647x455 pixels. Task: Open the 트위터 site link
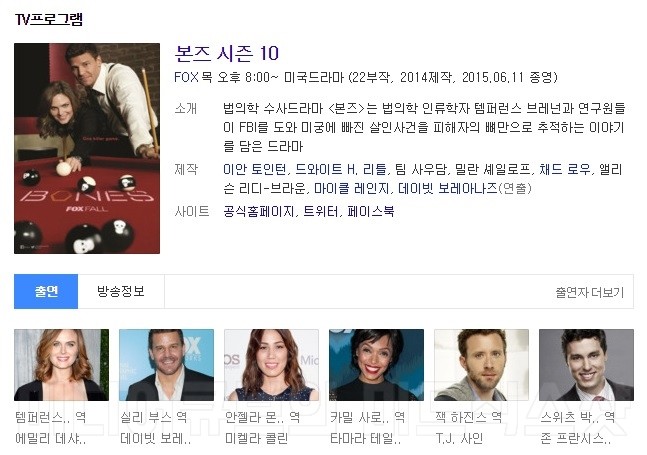321,212
